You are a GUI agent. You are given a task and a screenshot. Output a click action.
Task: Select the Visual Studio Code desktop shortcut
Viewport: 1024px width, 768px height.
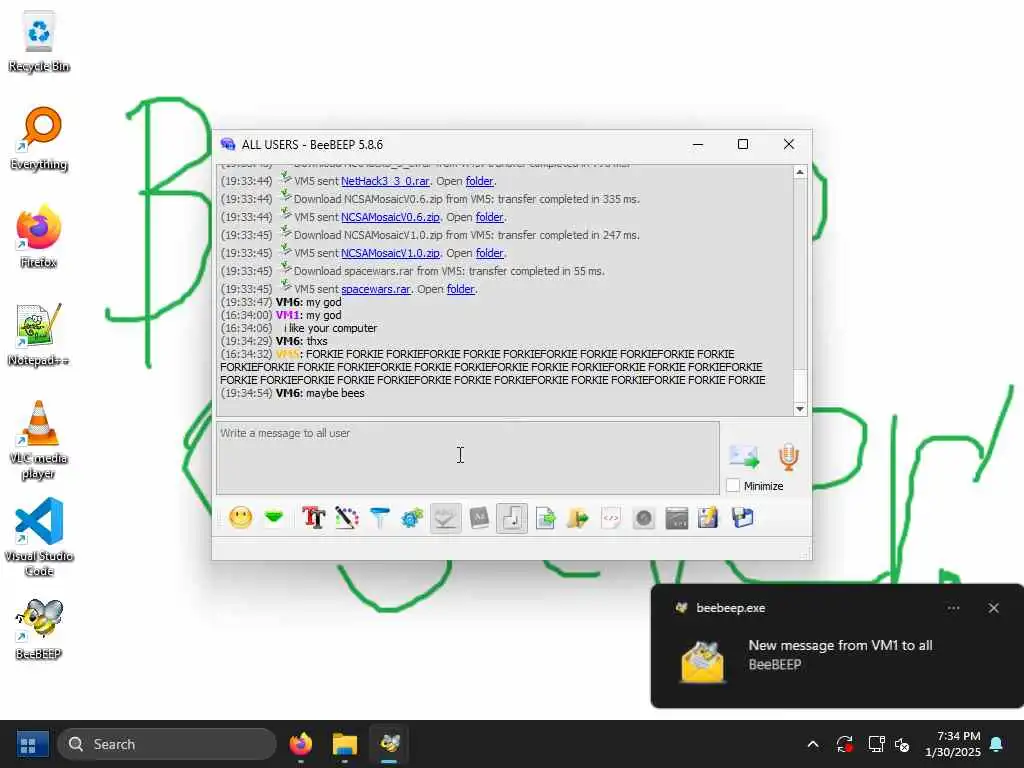[x=39, y=537]
